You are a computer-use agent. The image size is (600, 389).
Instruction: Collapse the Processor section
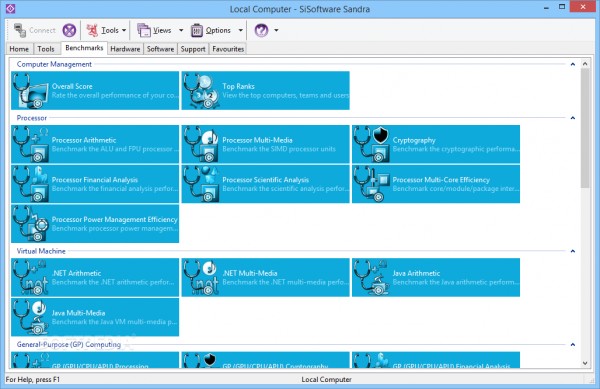573,118
